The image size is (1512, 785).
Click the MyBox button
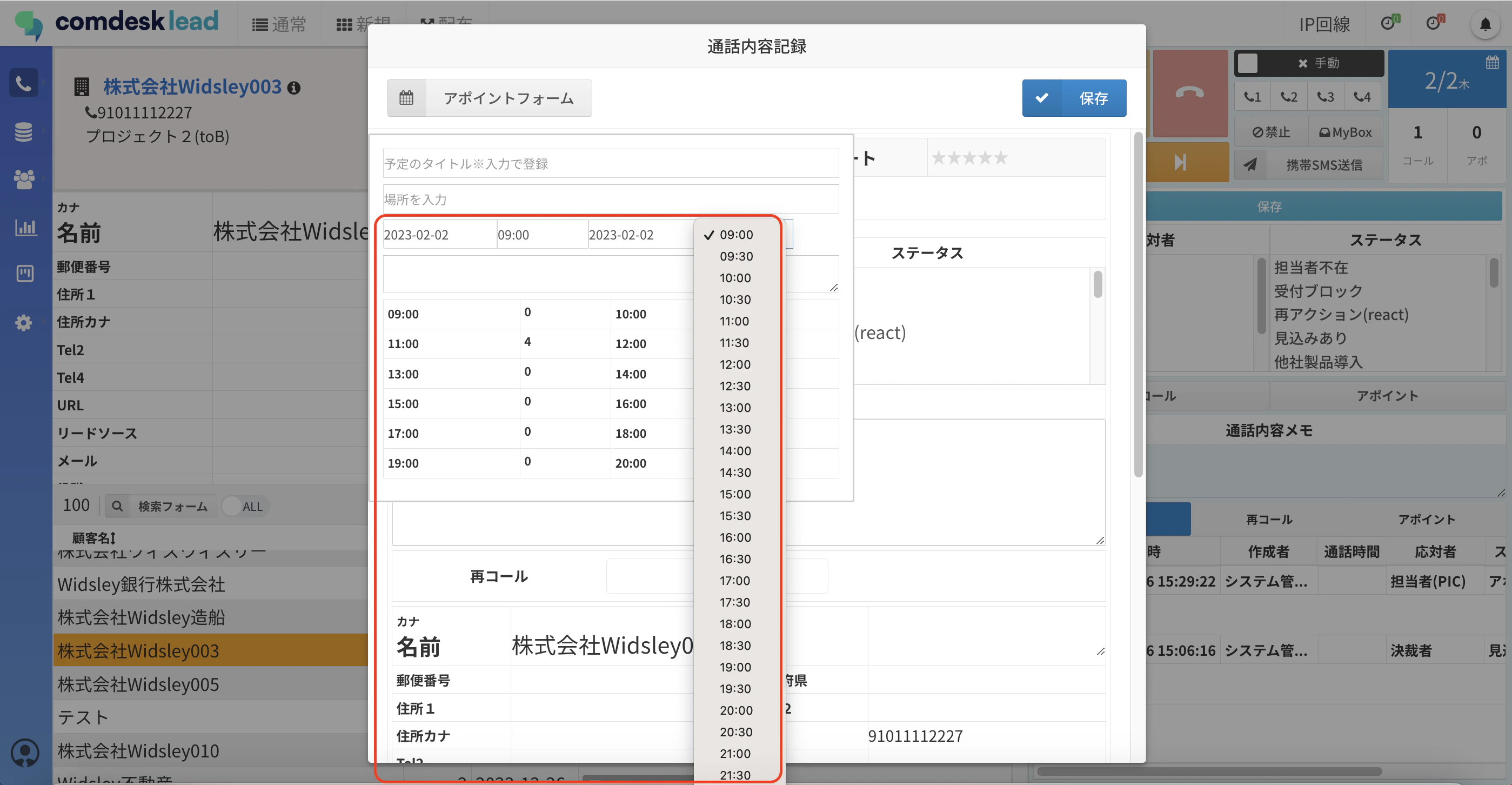[1346, 132]
